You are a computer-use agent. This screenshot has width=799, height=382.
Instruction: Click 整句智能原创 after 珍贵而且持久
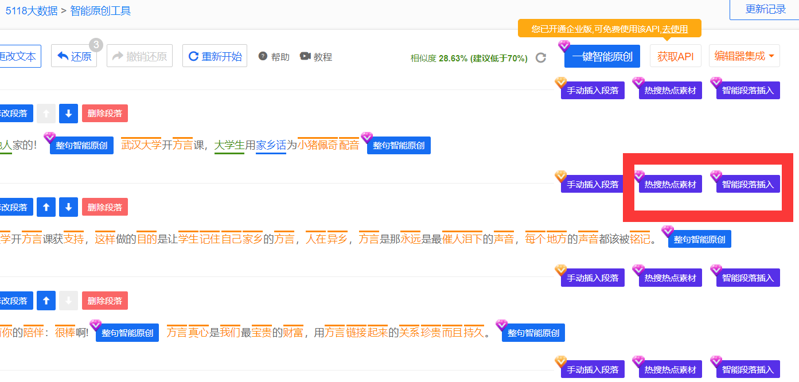click(x=534, y=334)
